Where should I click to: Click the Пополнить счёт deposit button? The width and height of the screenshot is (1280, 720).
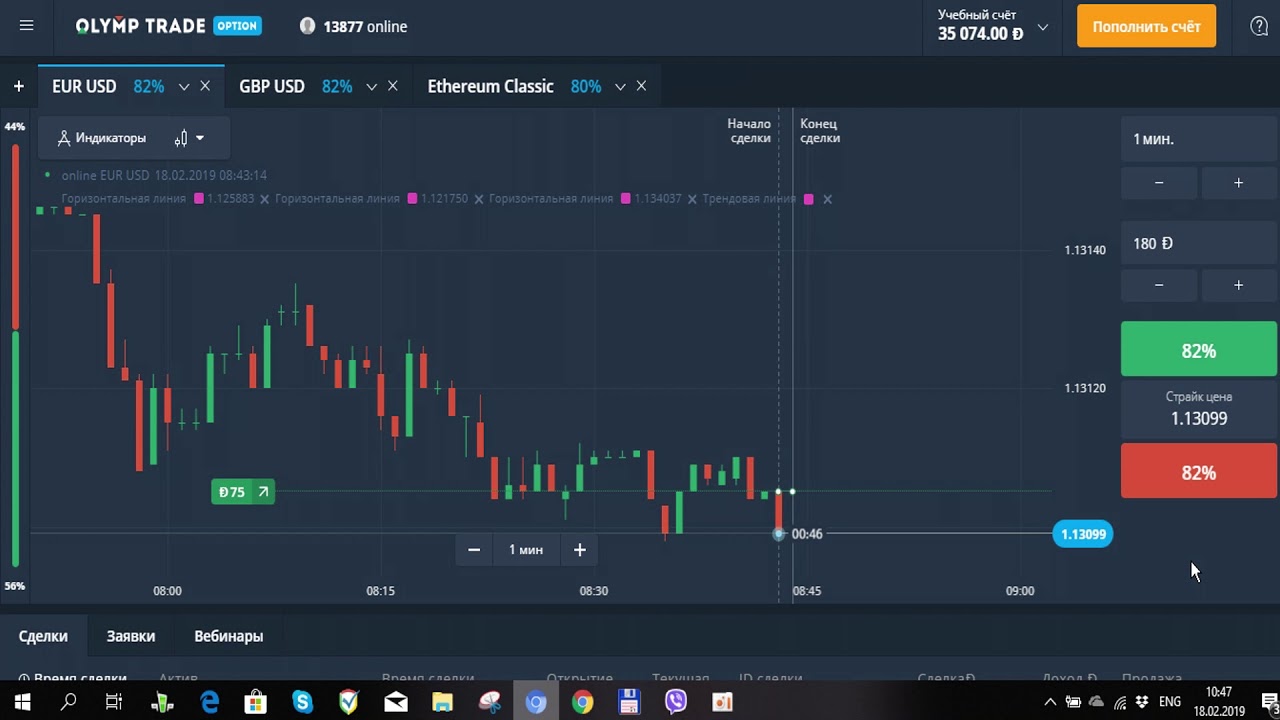(1146, 26)
